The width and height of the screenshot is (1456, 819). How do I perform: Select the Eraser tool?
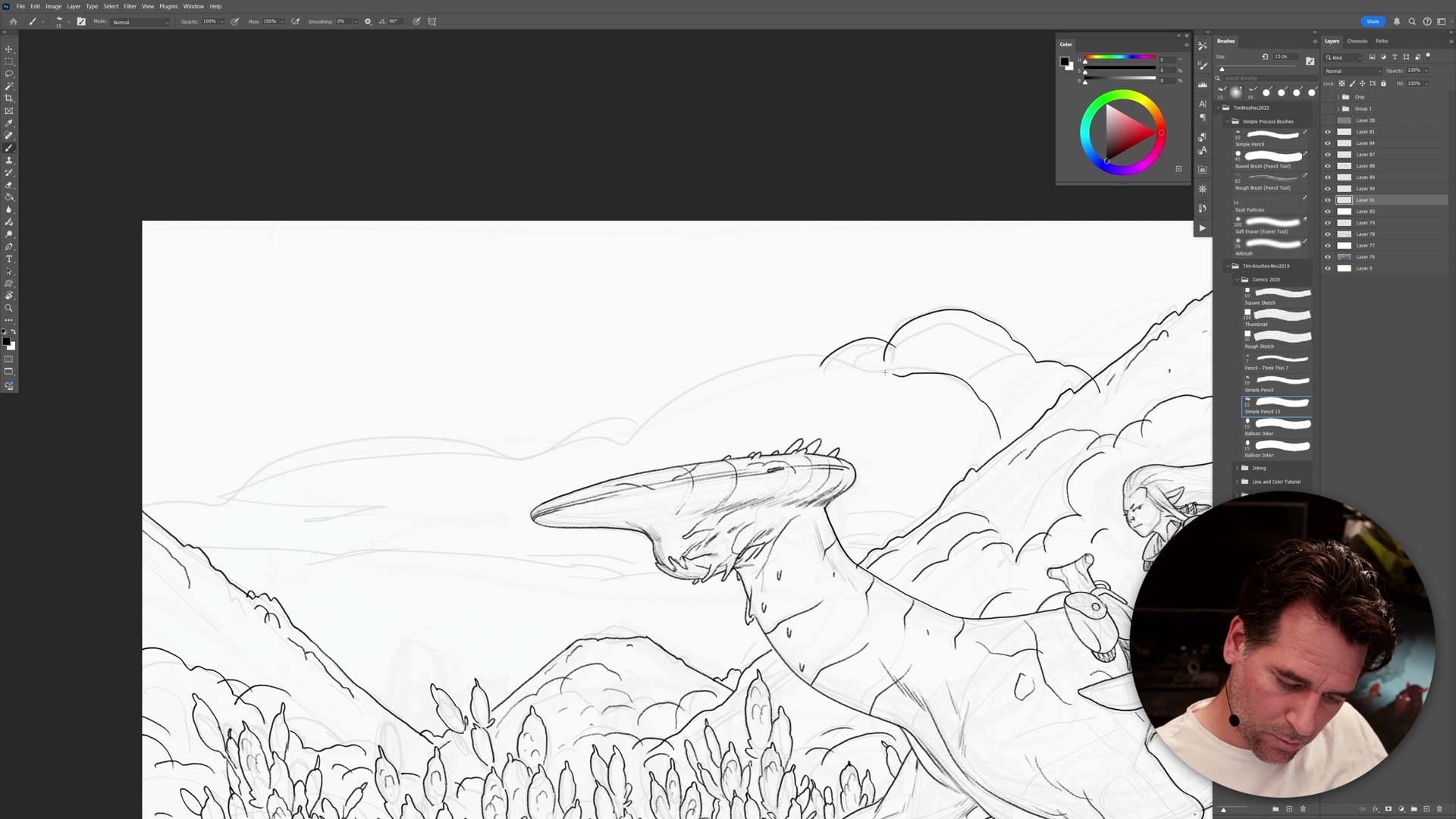[9, 185]
